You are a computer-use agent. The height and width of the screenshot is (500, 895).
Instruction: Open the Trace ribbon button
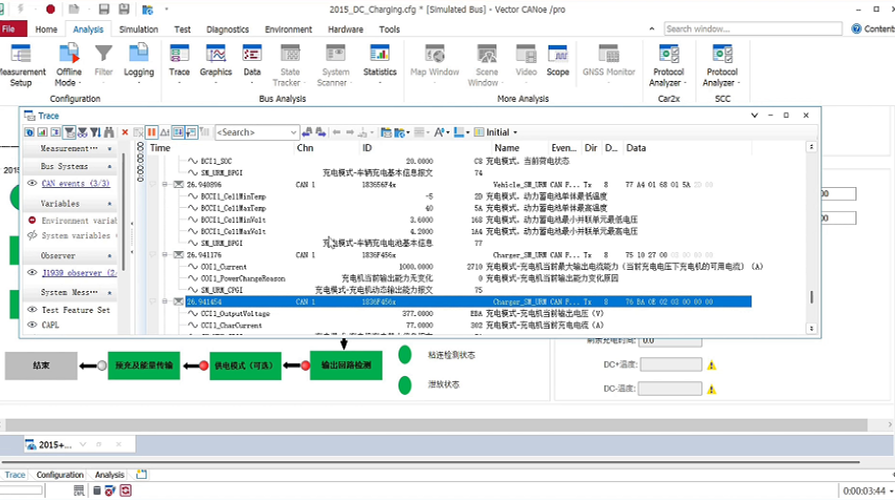(x=179, y=65)
